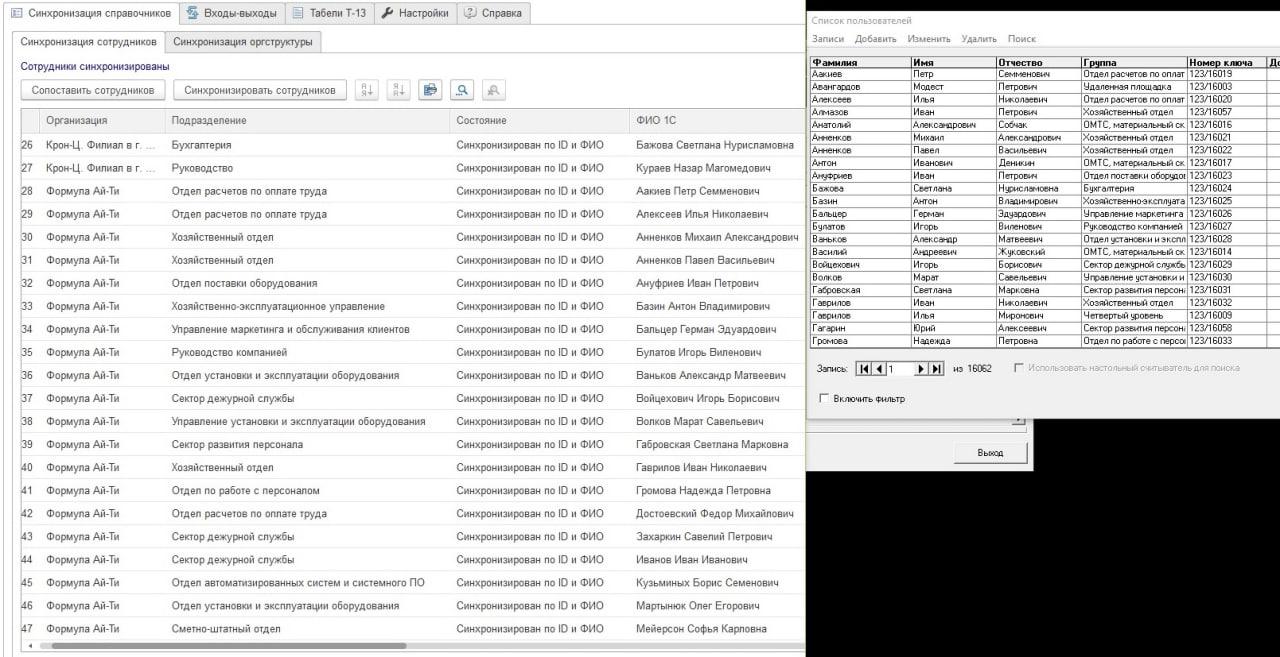1280x657 pixels.
Task: Click the sort descending icon
Action: (399, 90)
